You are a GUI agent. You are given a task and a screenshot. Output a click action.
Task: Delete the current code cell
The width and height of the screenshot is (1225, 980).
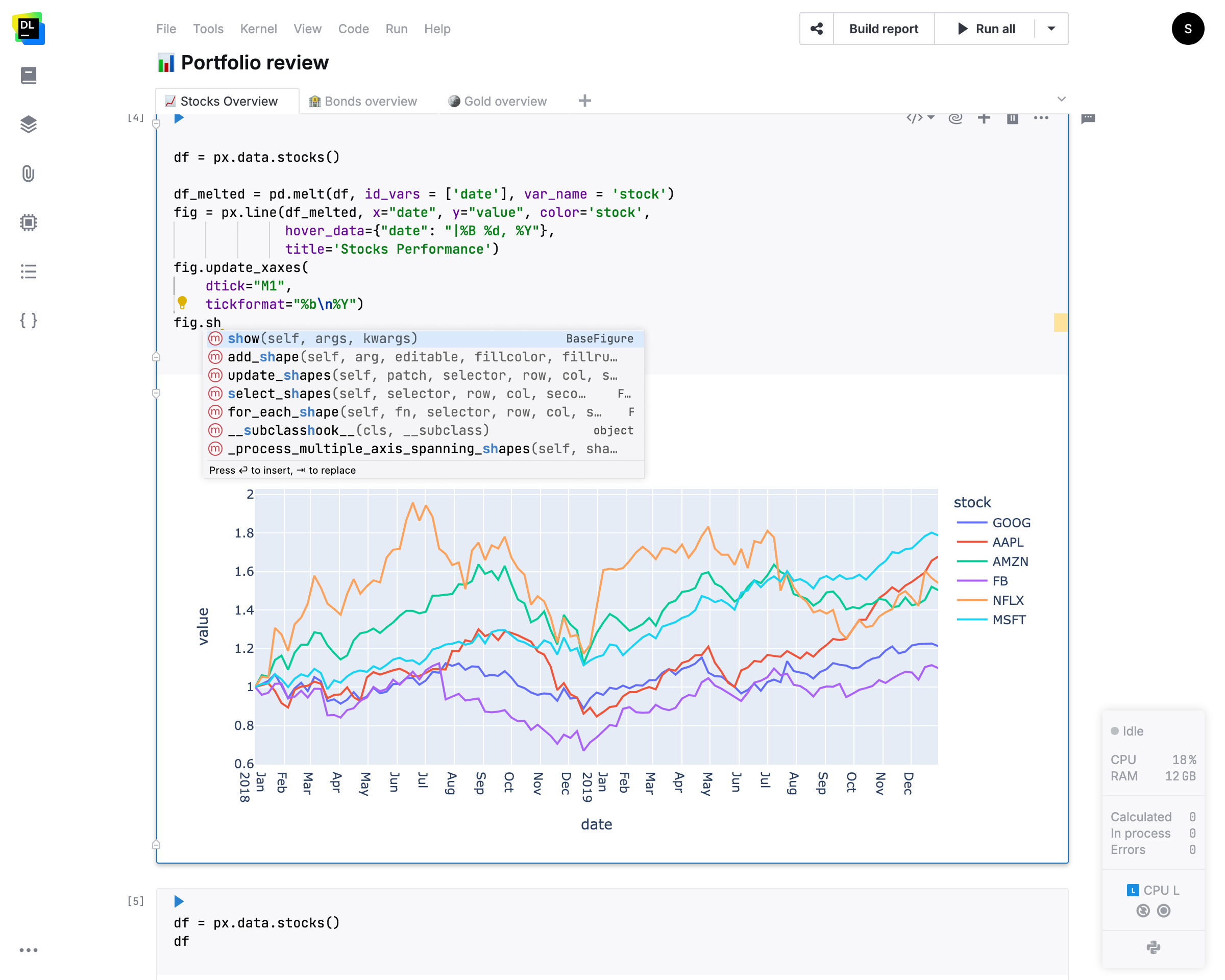pyautogui.click(x=1013, y=118)
